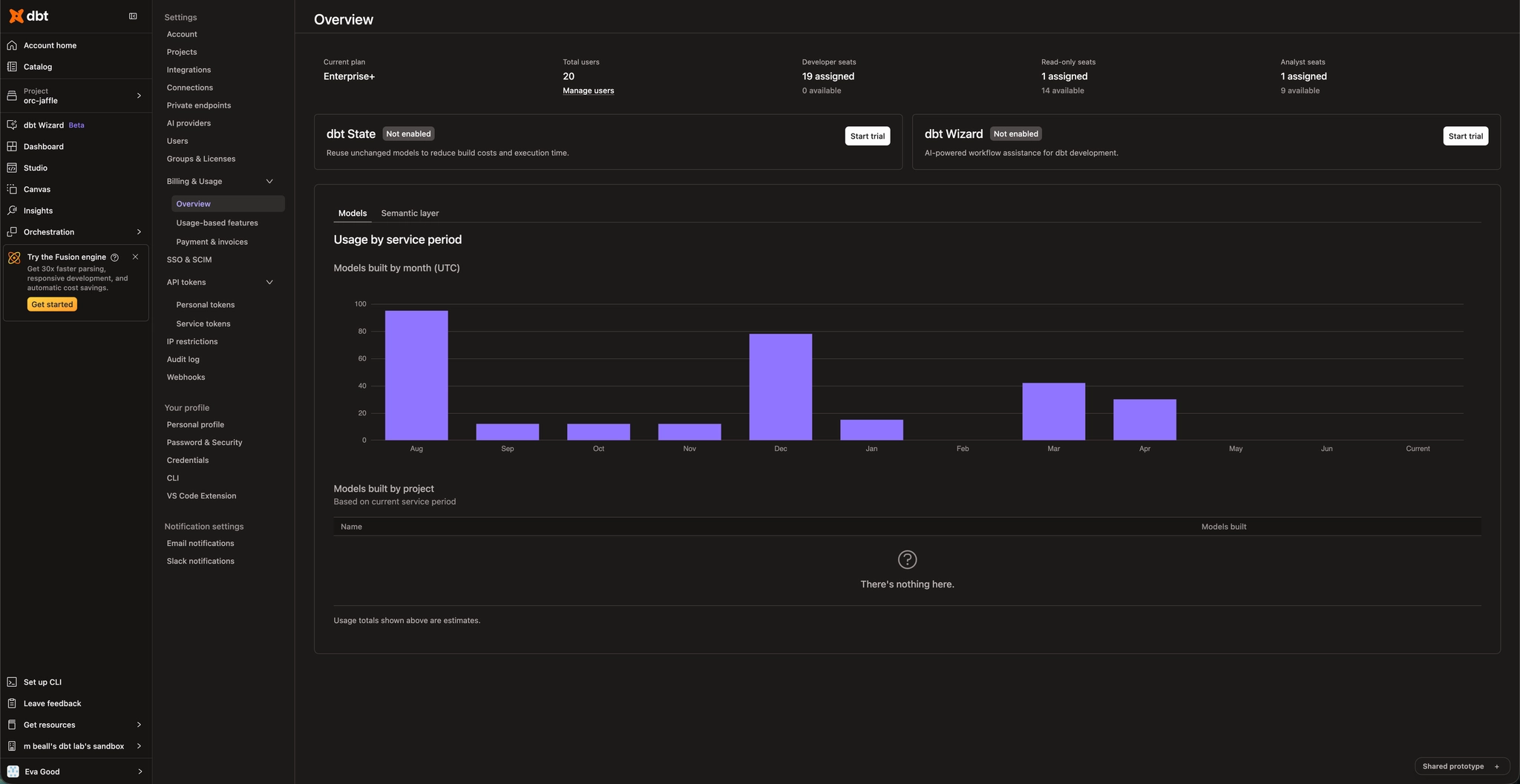Expand the Get resources arrow
1520x784 pixels.
point(139,725)
